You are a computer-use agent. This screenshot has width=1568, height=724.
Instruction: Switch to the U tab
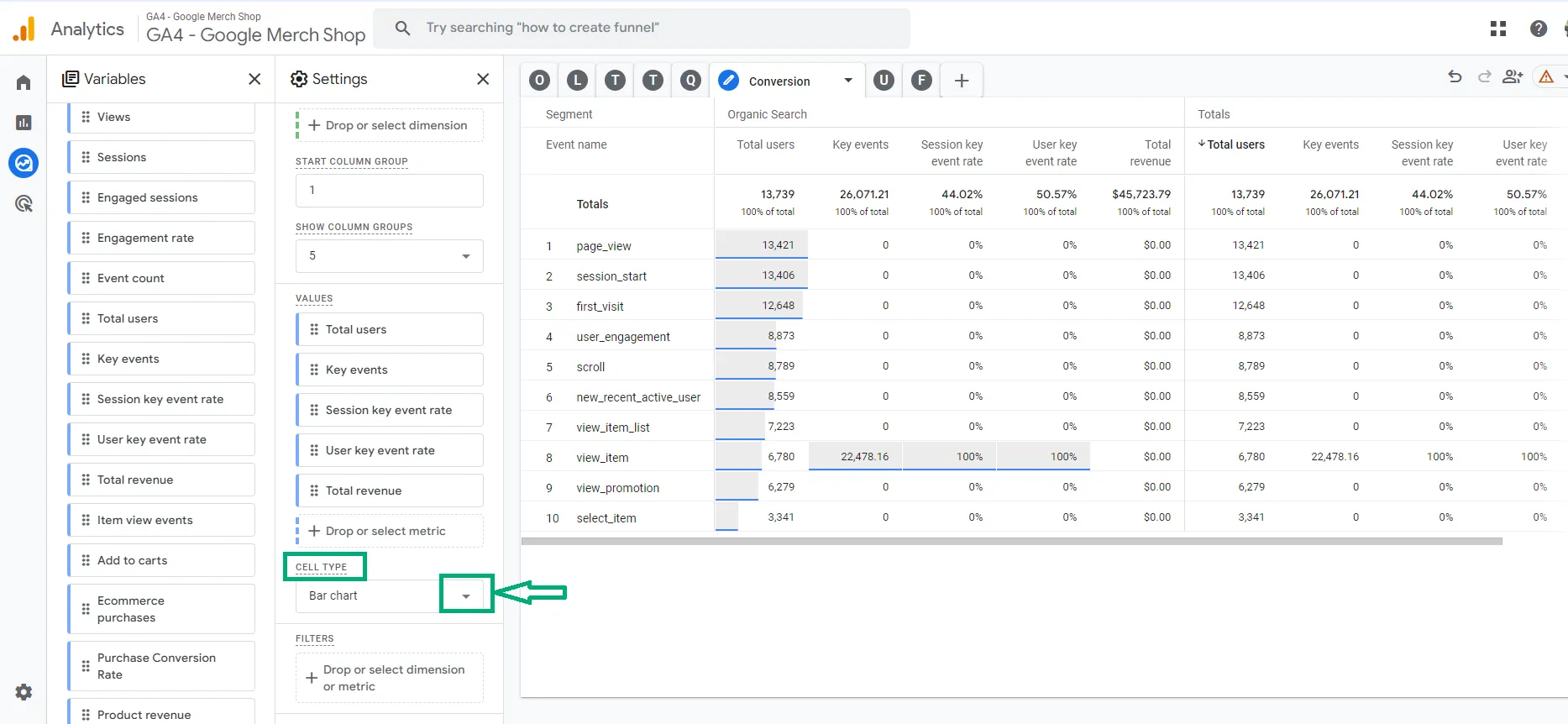pos(884,81)
